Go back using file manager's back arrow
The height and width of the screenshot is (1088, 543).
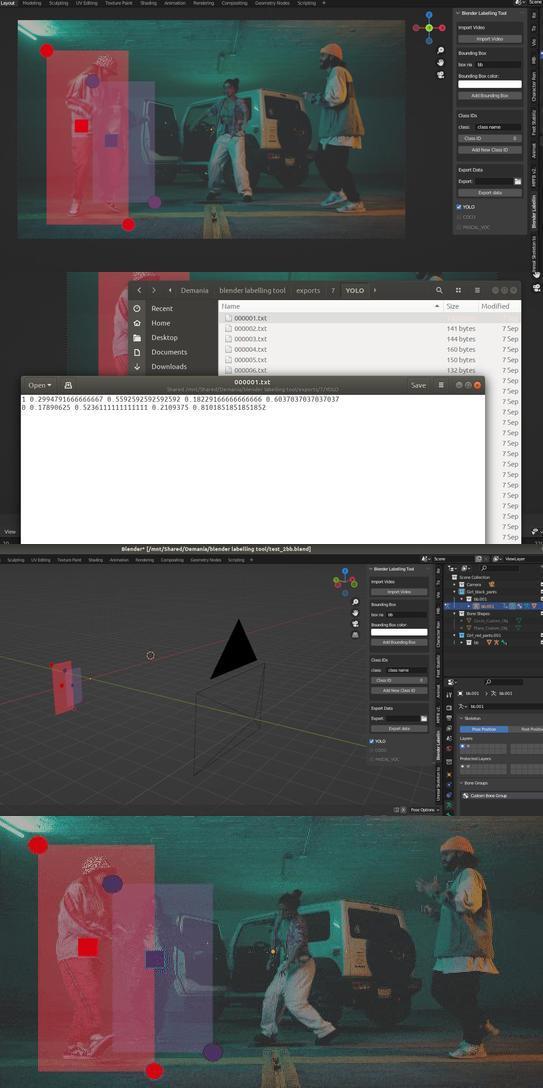(139, 290)
